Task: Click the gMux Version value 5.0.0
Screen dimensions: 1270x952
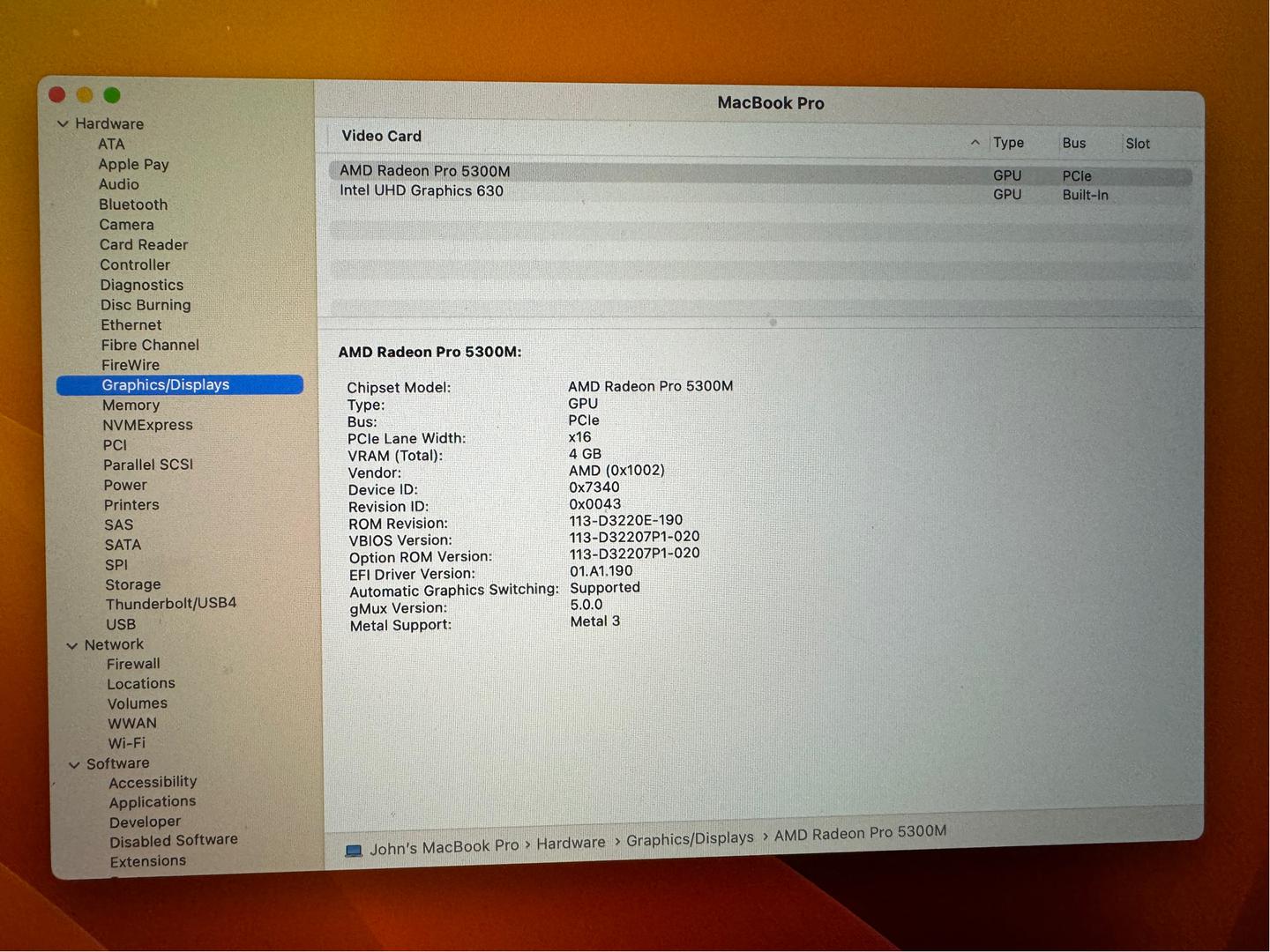Action: (x=586, y=605)
